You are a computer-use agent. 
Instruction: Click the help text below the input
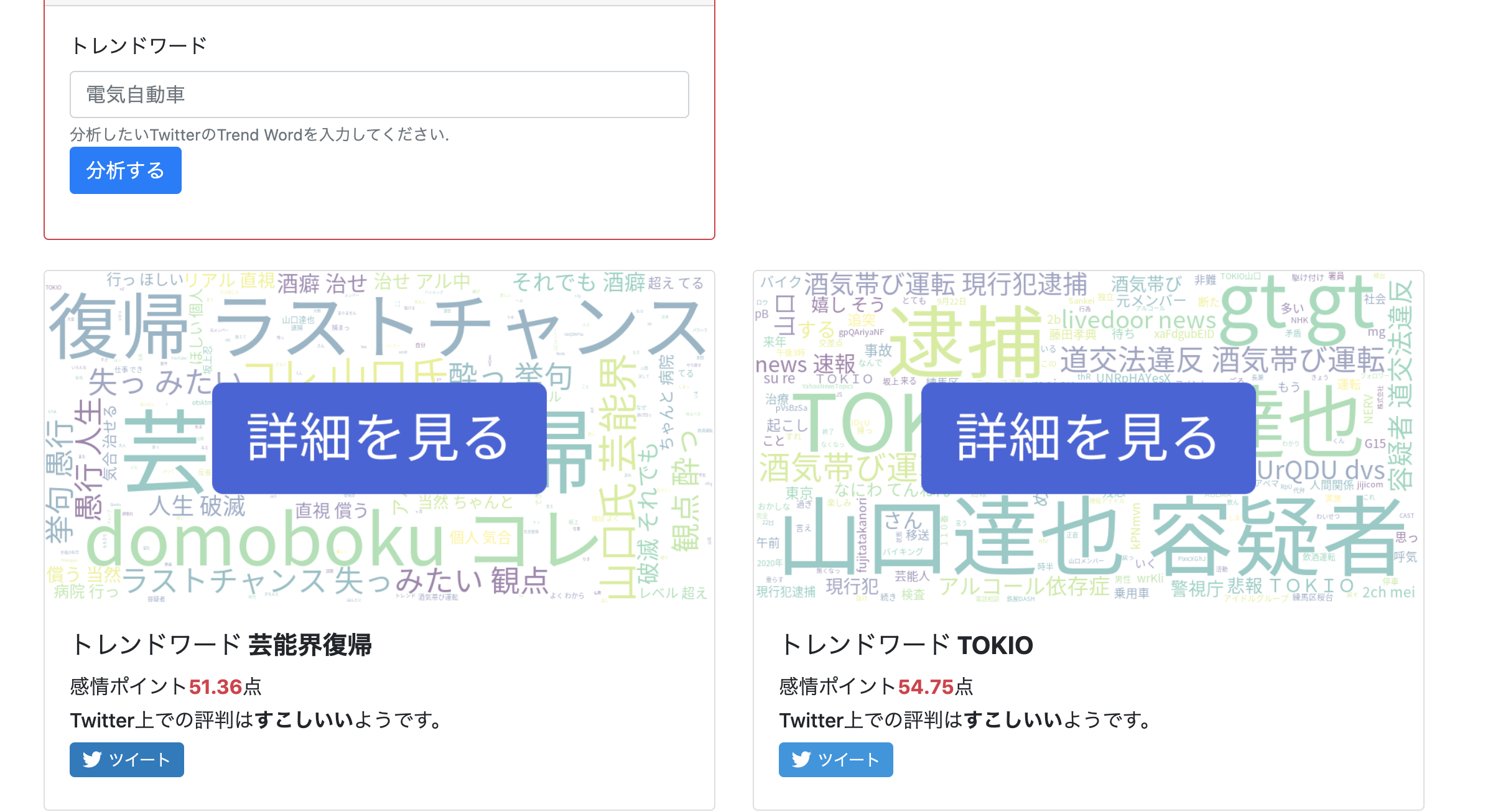click(259, 135)
